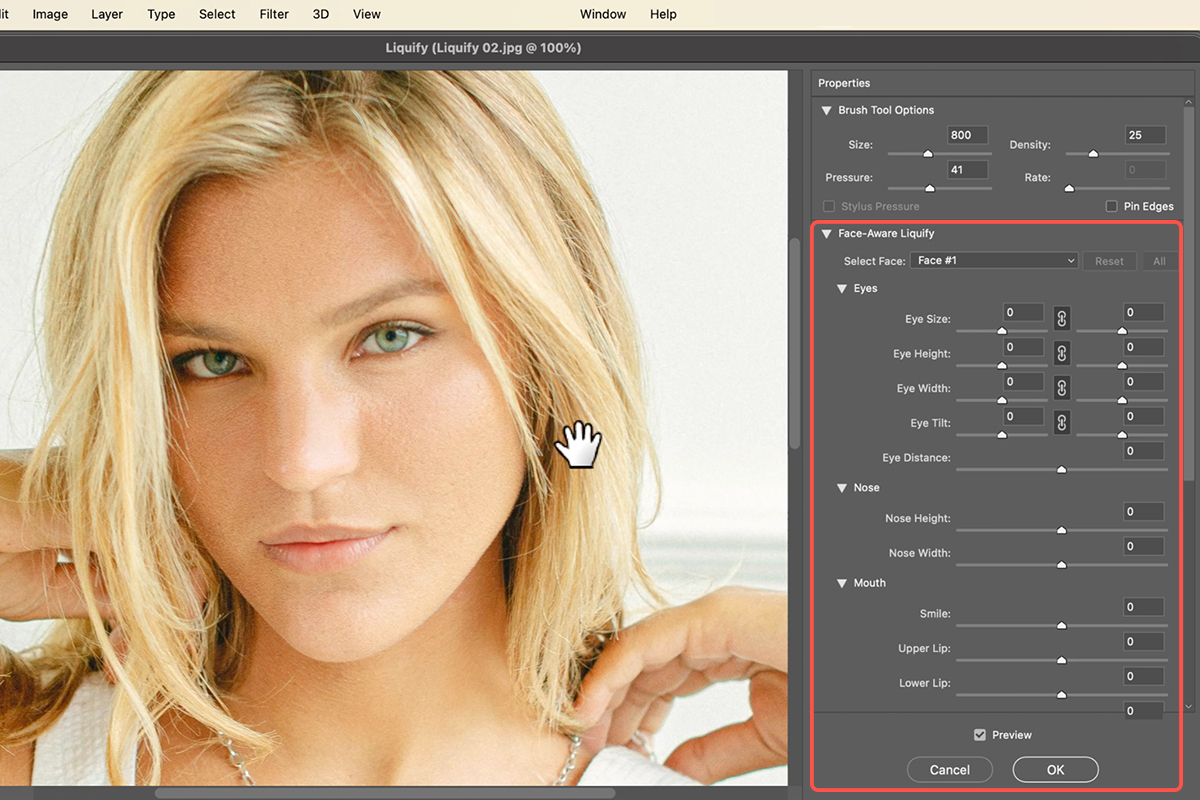Open the Filter menu
1200x800 pixels.
point(273,14)
